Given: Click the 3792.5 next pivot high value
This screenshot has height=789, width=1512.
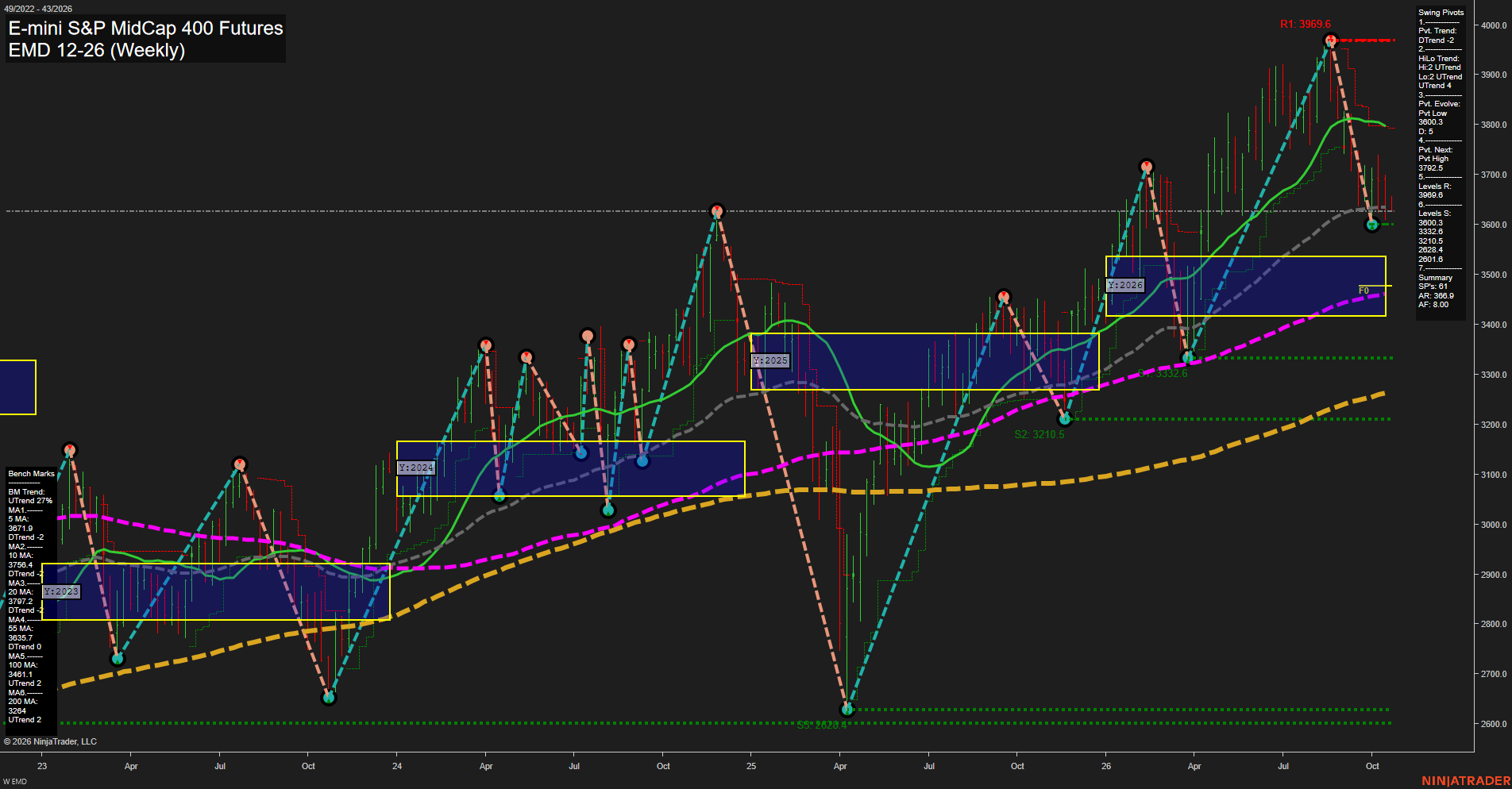Looking at the screenshot, I should (1431, 168).
